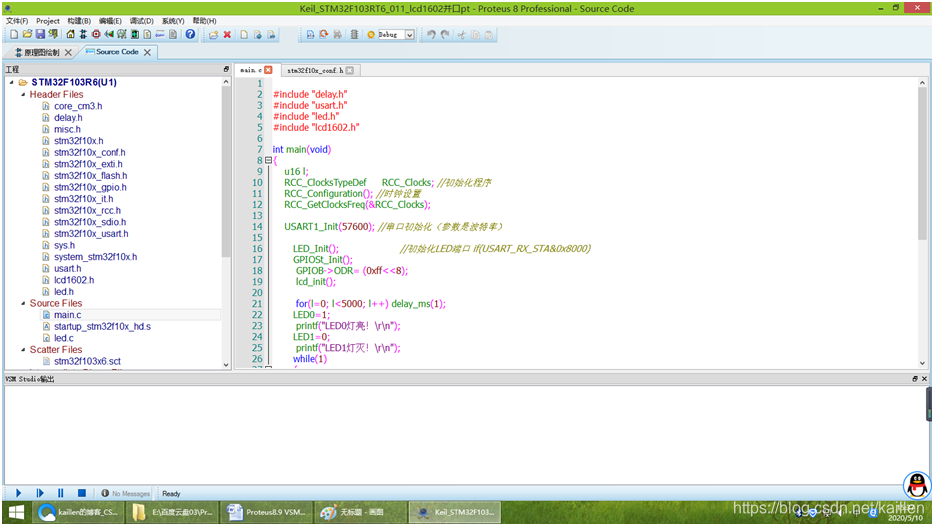The image size is (934, 527).
Task: Open the Debug build configuration dropdown
Action: pos(410,35)
